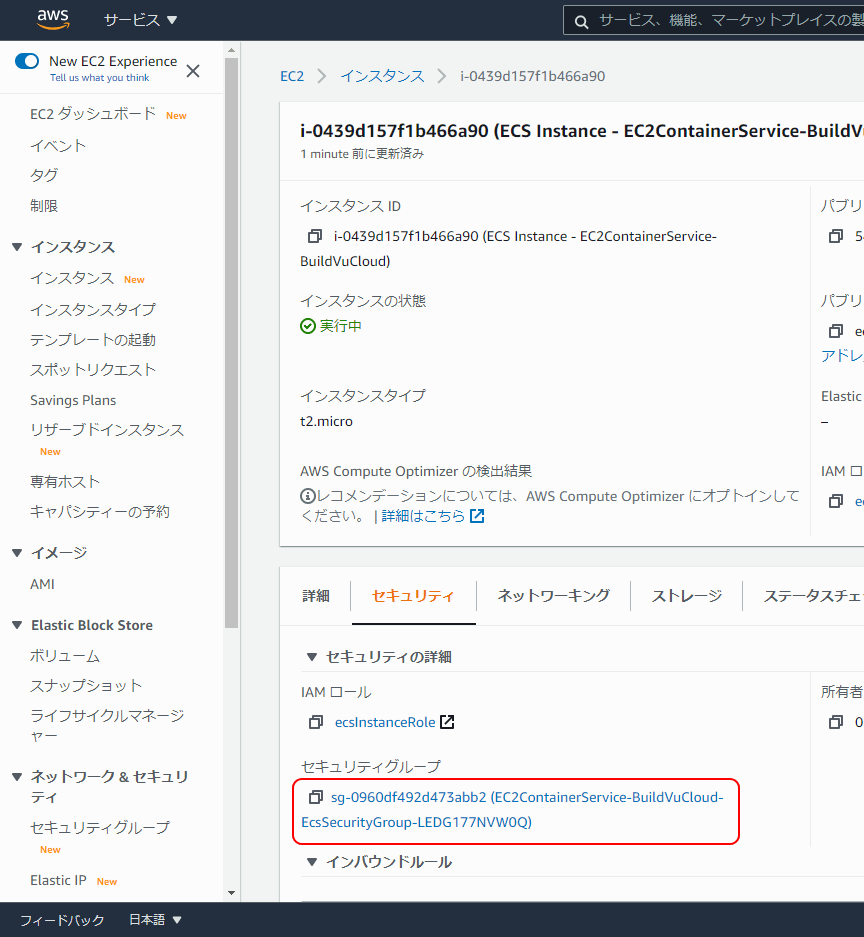This screenshot has height=937, width=864.
Task: Open the ecsInstanceRole link
Action: click(x=385, y=722)
